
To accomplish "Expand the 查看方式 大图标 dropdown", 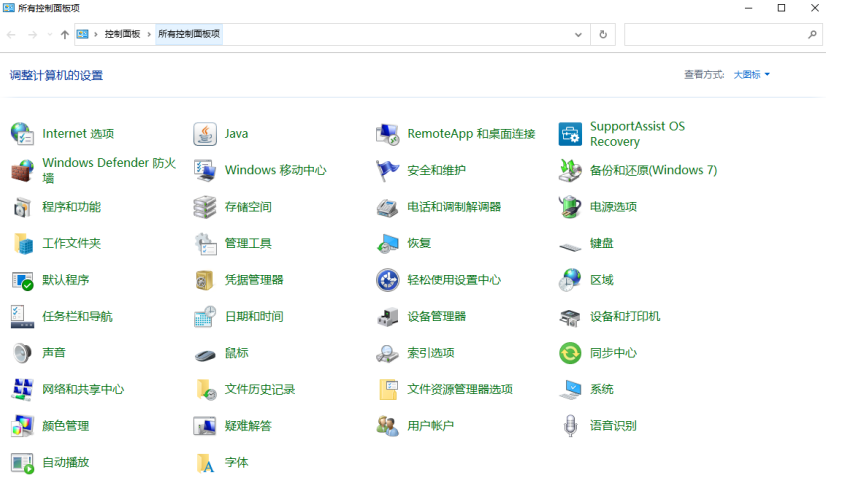I will [751, 75].
